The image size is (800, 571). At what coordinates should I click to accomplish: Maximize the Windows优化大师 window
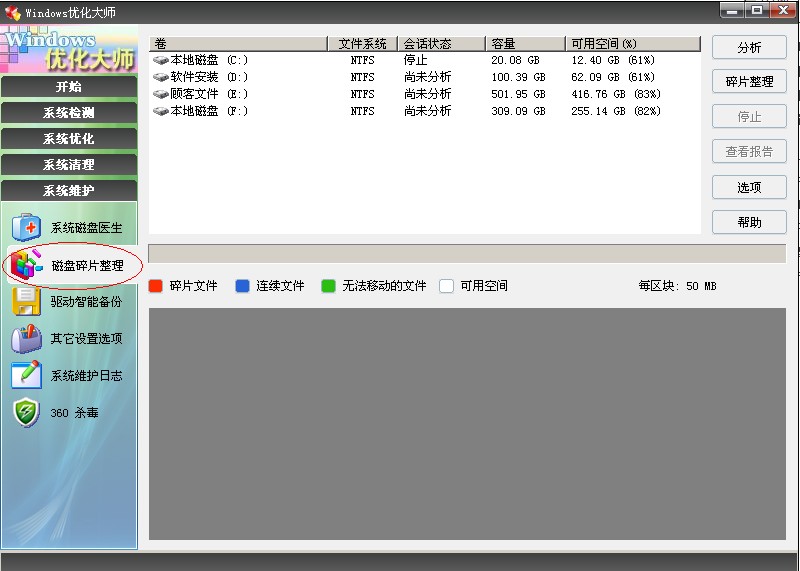pyautogui.click(x=757, y=11)
